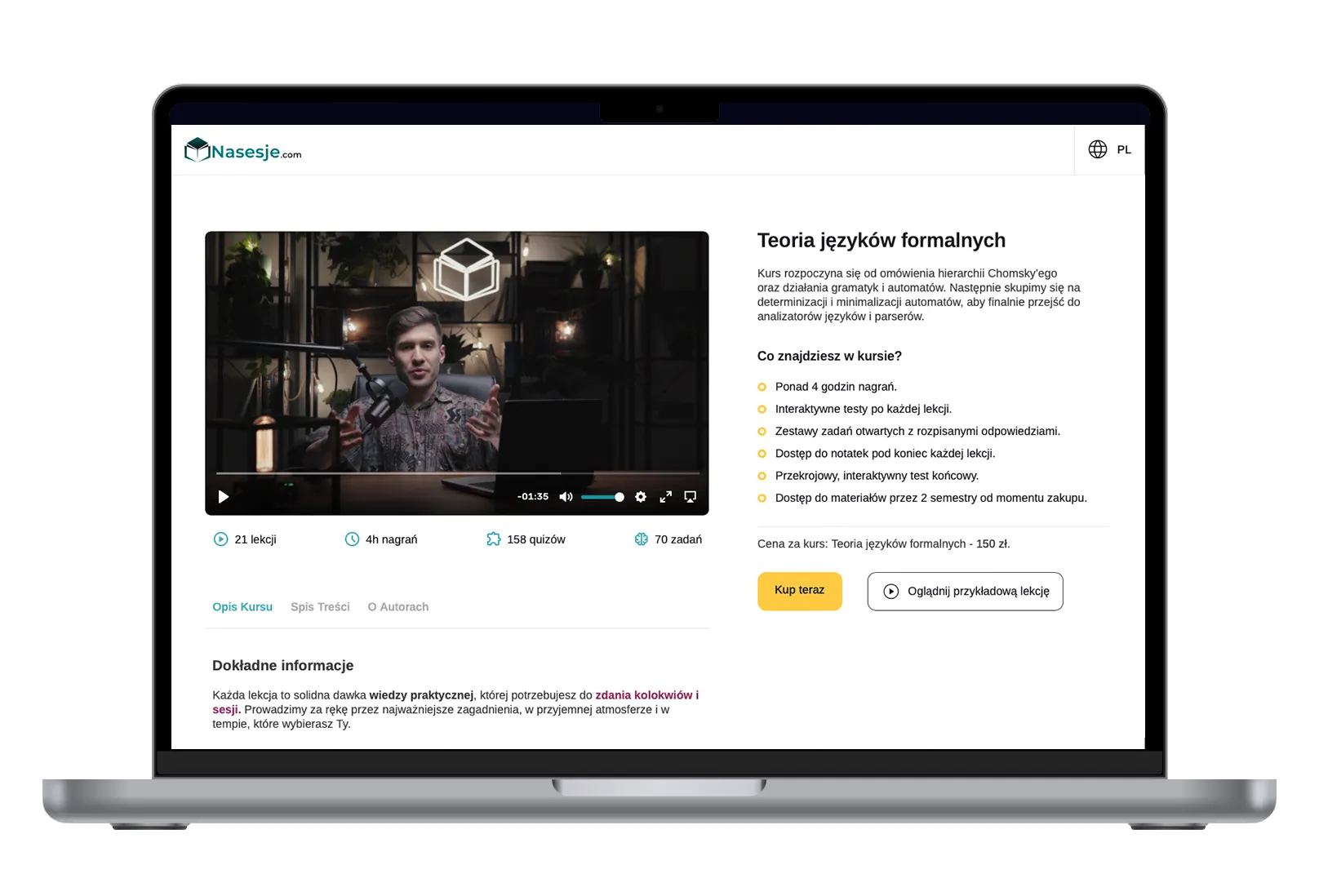Click the course title Teoria języków formalnych
The width and height of the screenshot is (1319, 896).
coord(882,241)
